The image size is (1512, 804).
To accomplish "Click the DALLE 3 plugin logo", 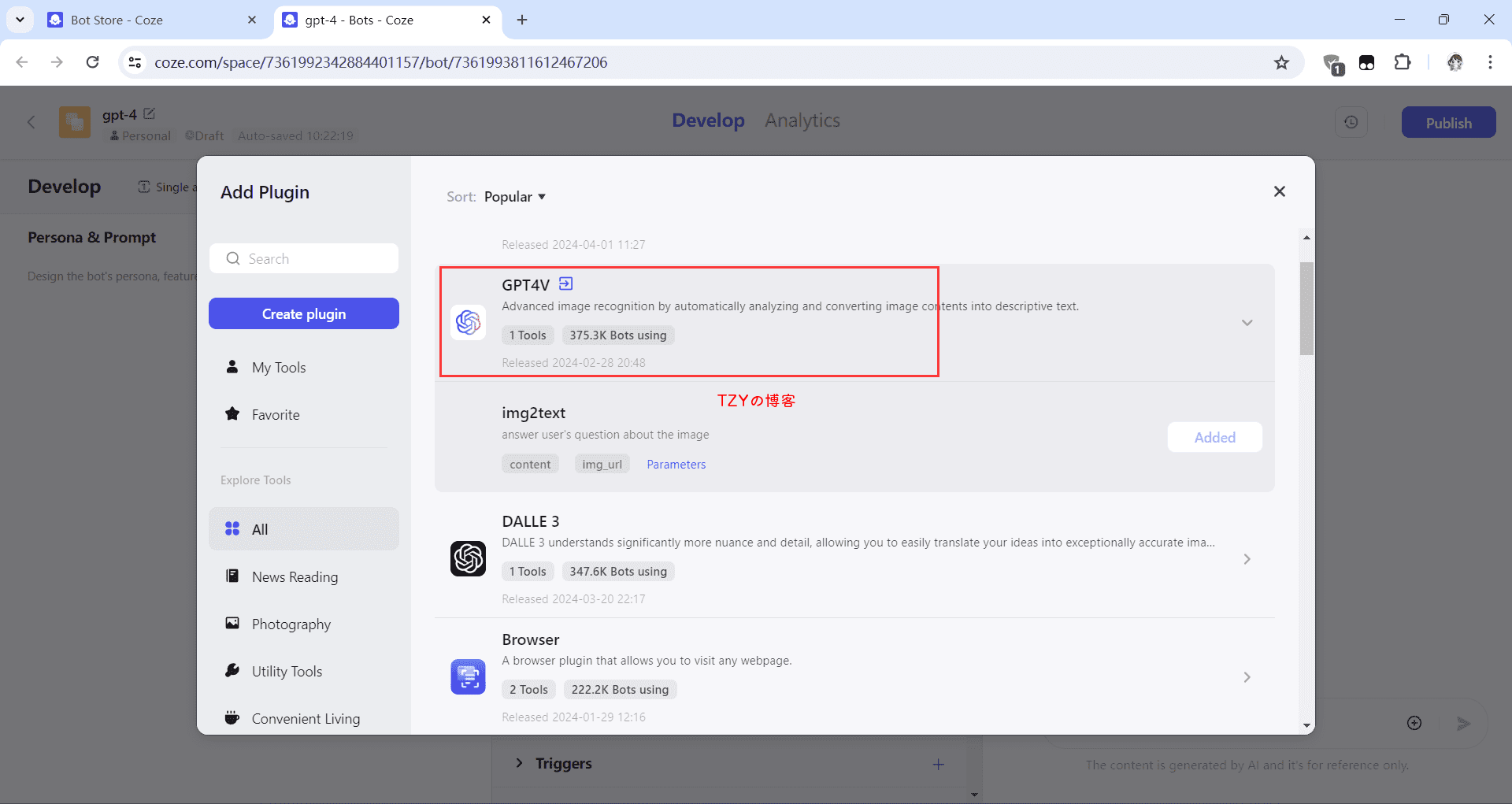I will 468,559.
